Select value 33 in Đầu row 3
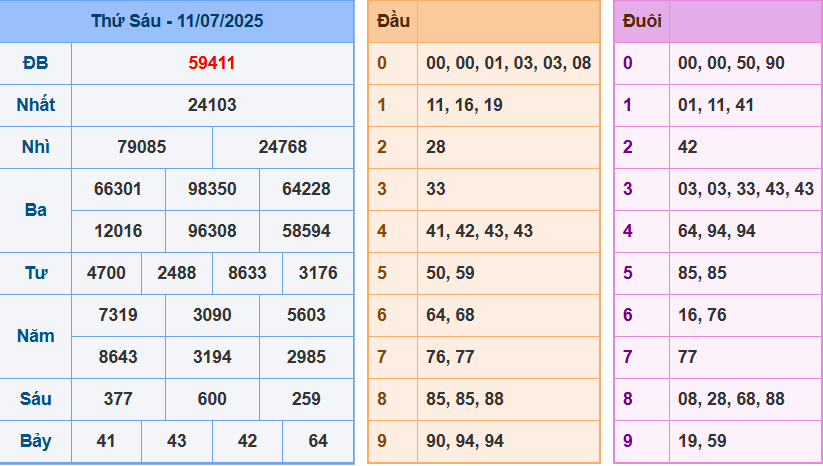 pyautogui.click(x=436, y=189)
